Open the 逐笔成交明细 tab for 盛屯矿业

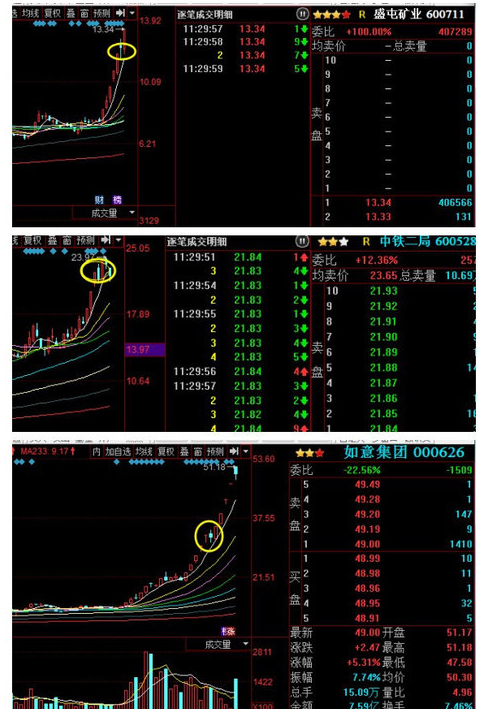coord(205,14)
